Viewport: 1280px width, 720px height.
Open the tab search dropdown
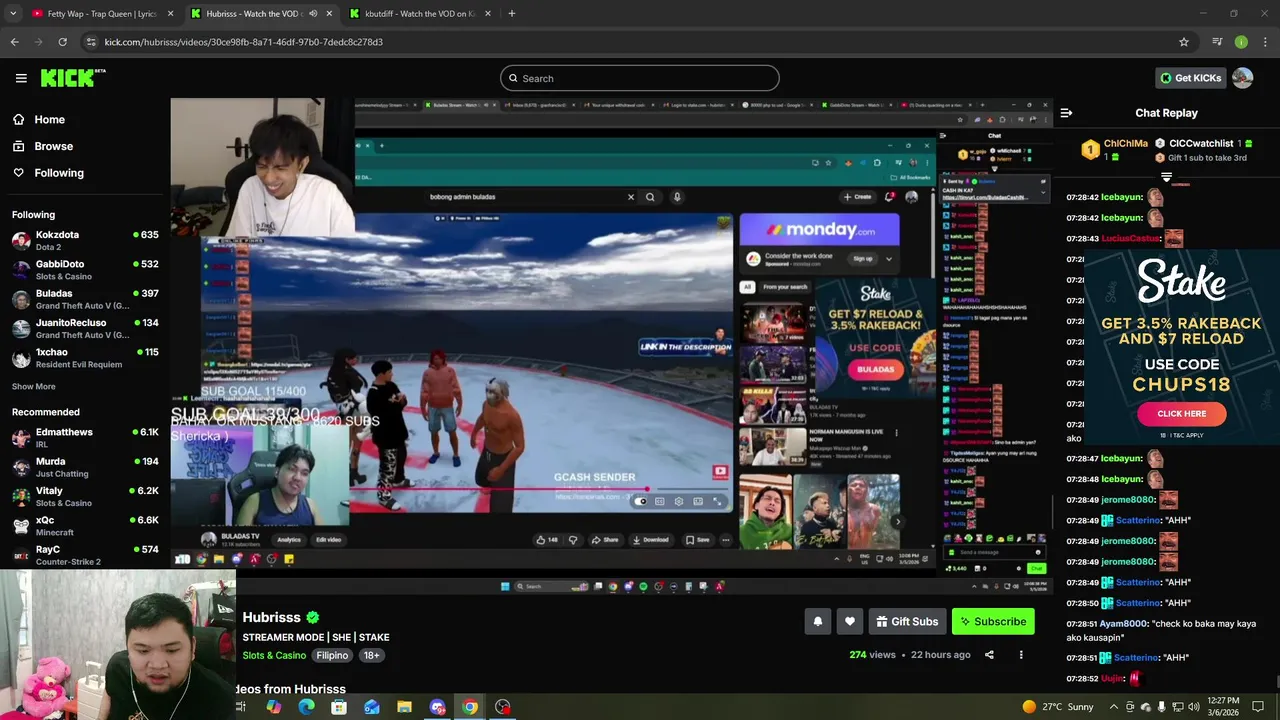[13, 14]
